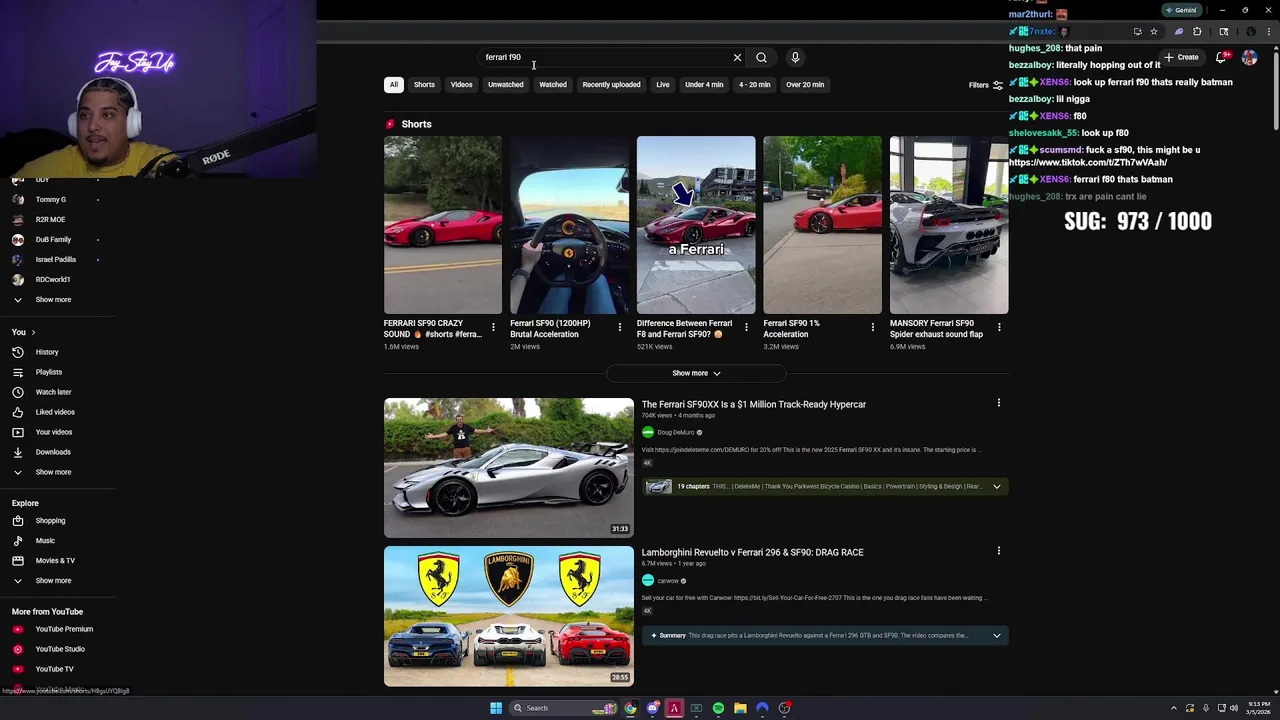Start voice search with the microphone icon
The height and width of the screenshot is (720, 1280).
pyautogui.click(x=795, y=57)
